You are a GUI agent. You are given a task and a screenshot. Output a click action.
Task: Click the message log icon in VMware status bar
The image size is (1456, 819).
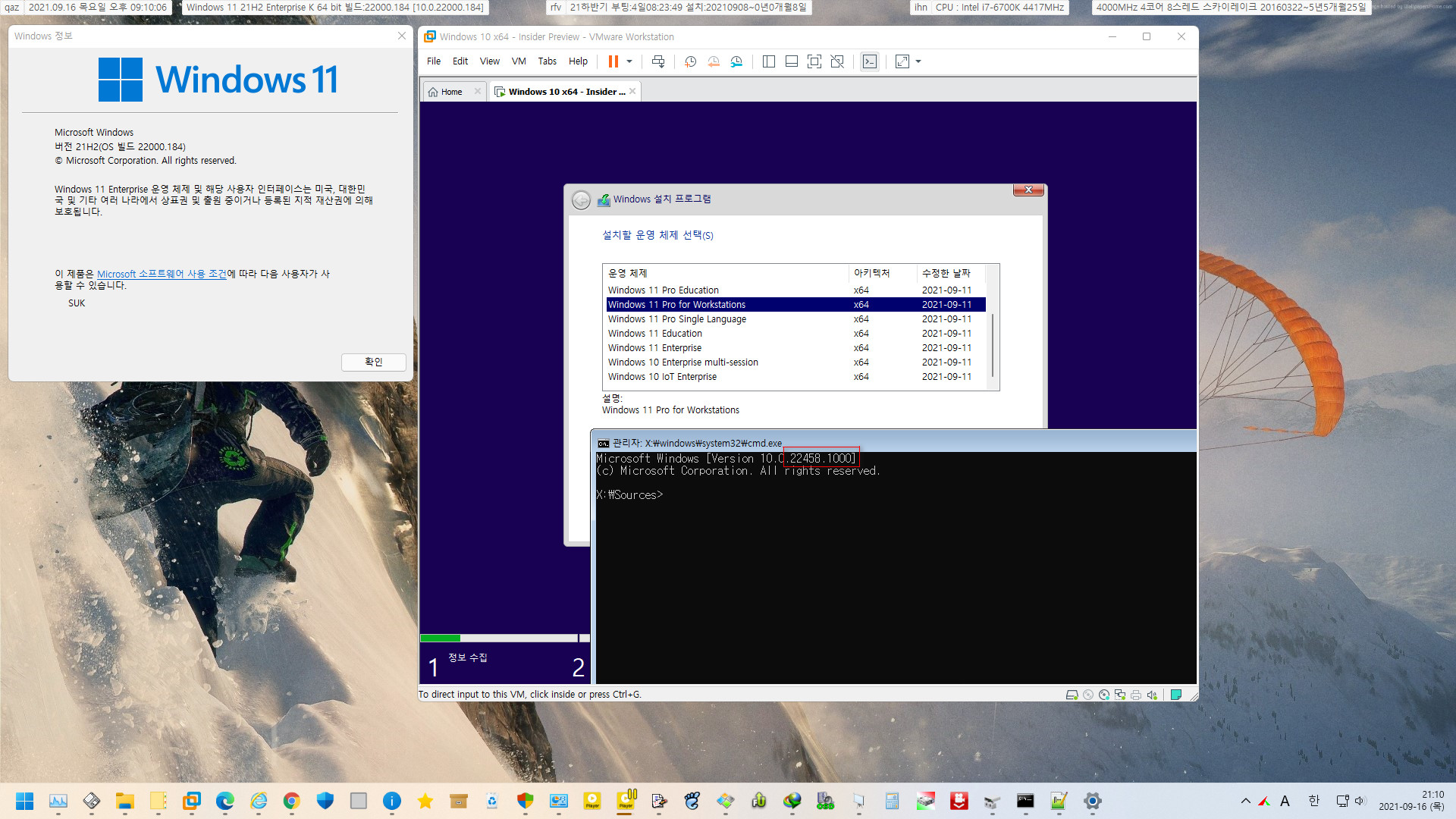(x=1176, y=695)
